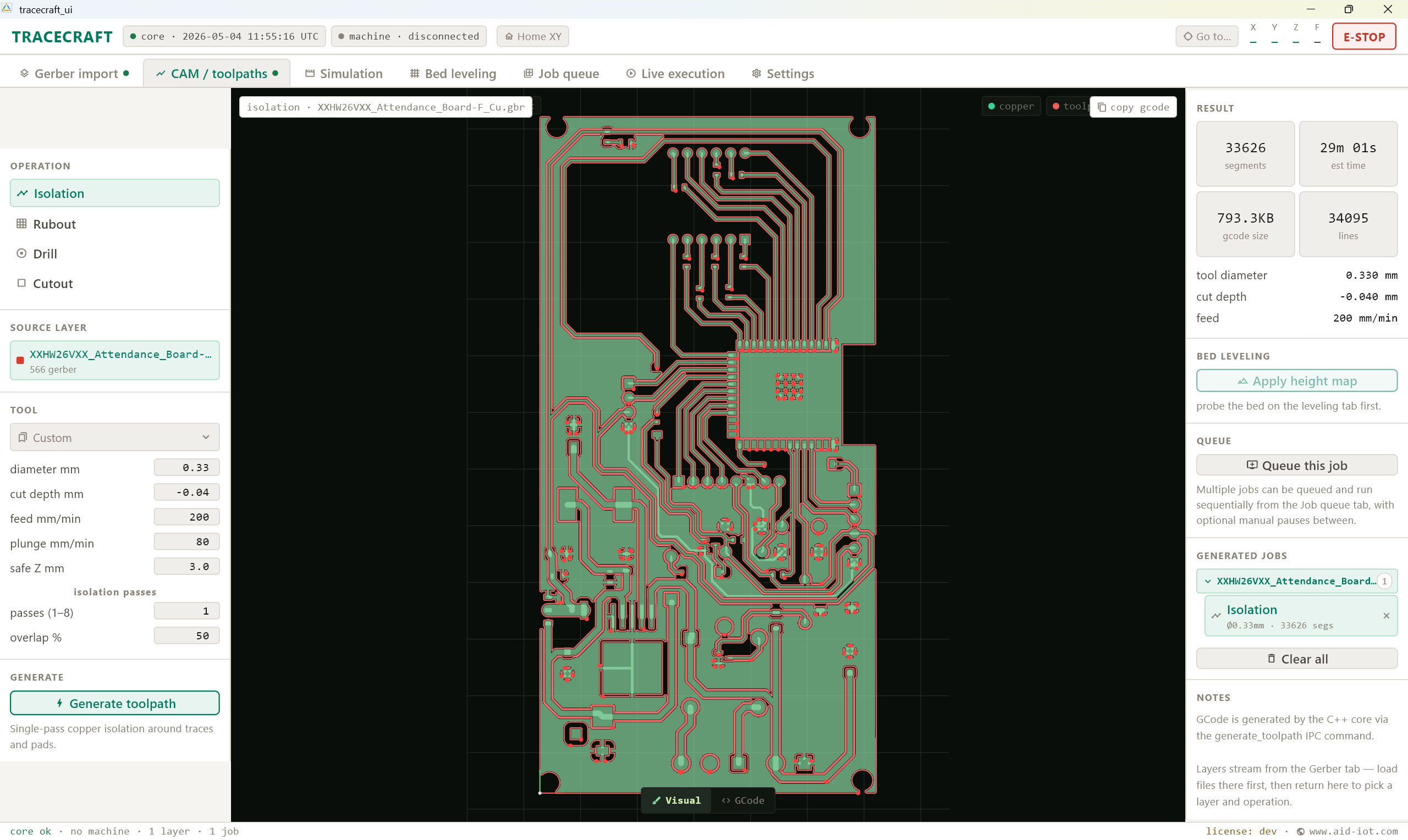
Task: Select the CAM / toolpaths tab
Action: (217, 74)
